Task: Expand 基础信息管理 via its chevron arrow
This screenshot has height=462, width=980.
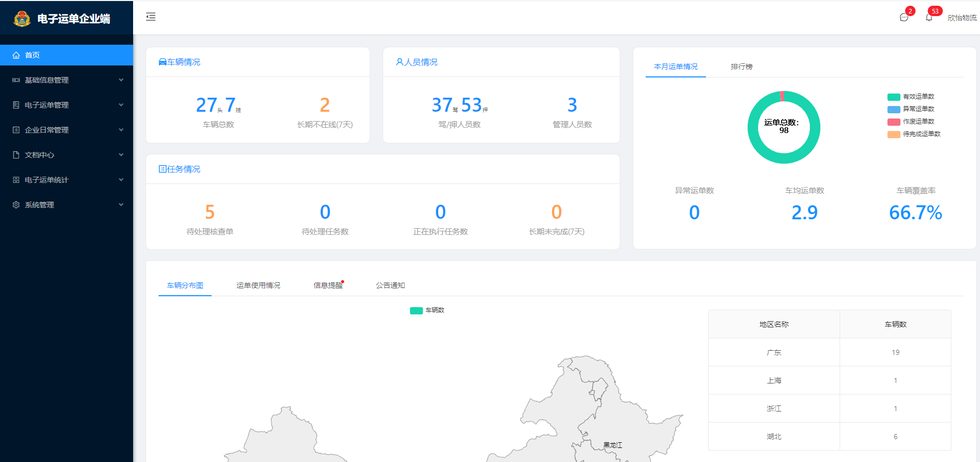Action: 121,80
